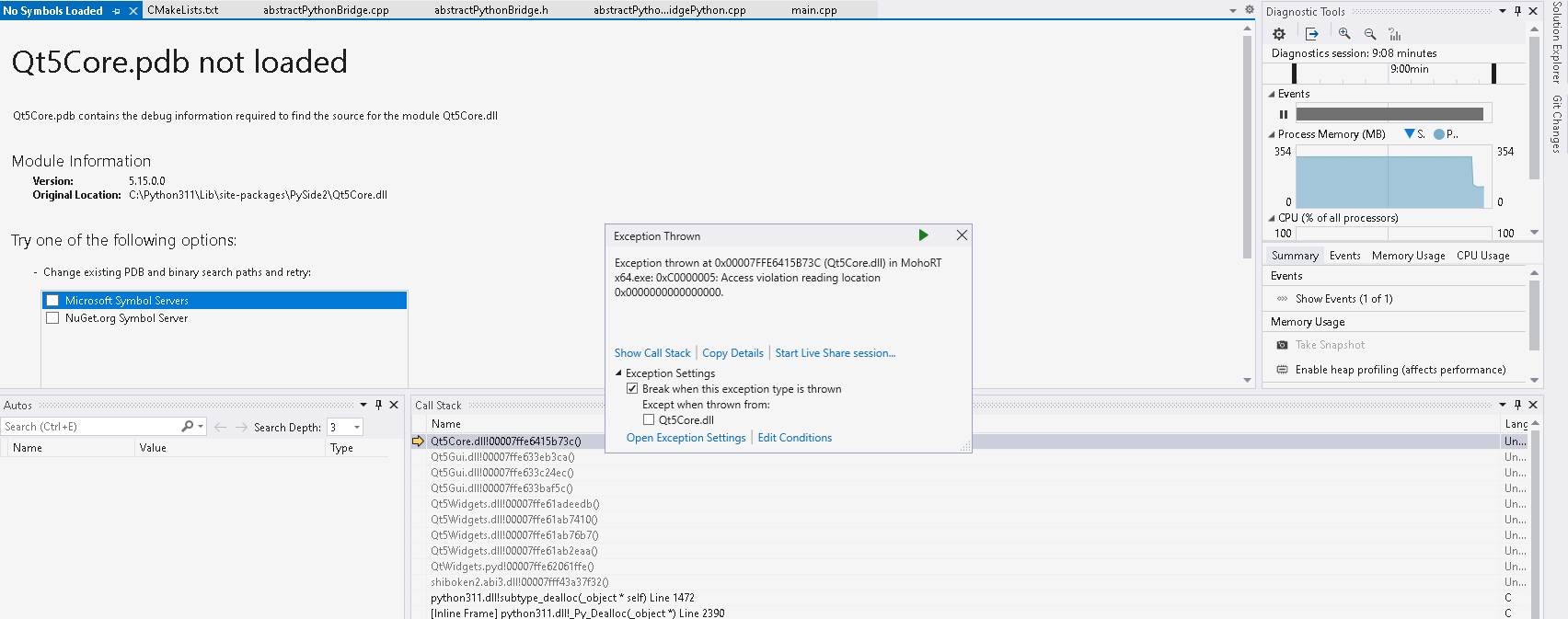Click the green continue arrow in Exception Thrown
1568x619 pixels.
(x=923, y=235)
